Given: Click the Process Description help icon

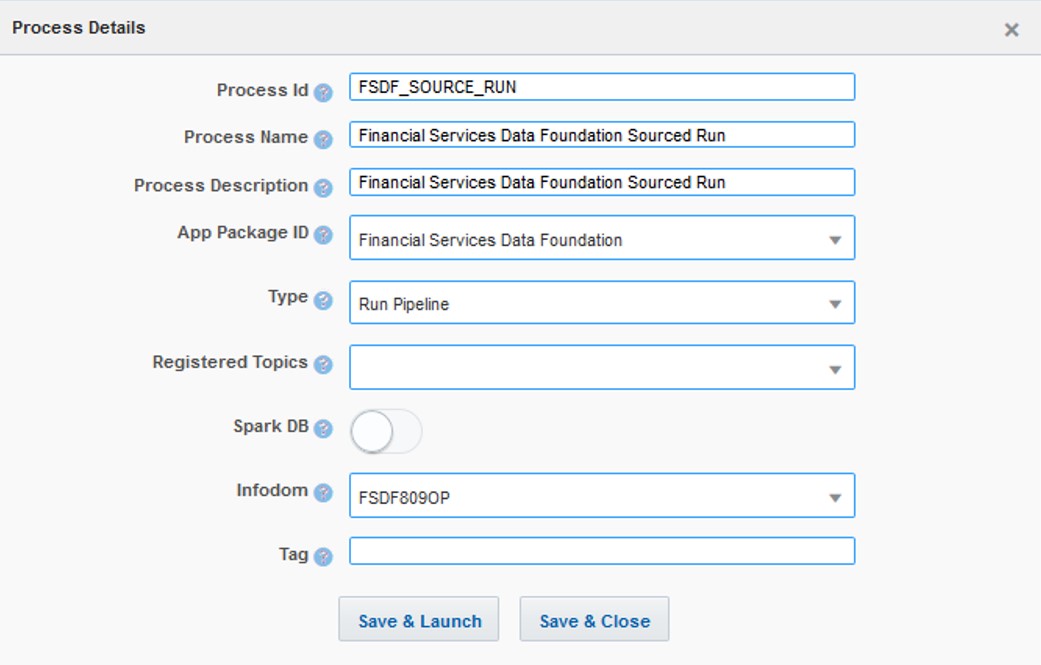Looking at the screenshot, I should (323, 188).
